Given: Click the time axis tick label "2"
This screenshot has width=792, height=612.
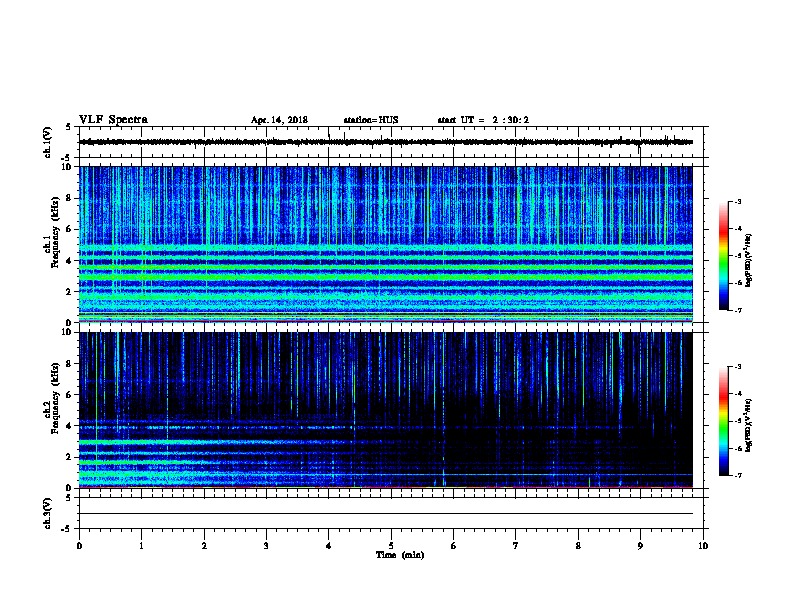Looking at the screenshot, I should pos(204,546).
